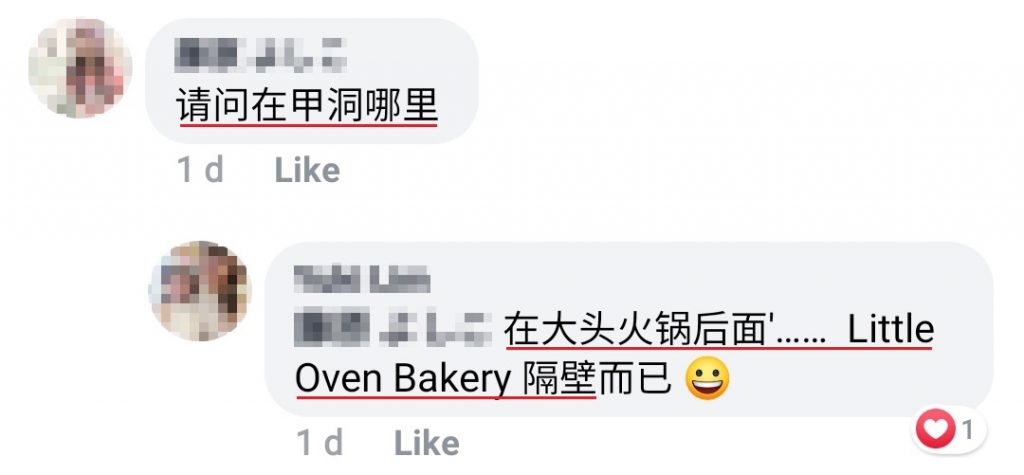Open the "1 d" timestamp under first comment

click(x=200, y=171)
